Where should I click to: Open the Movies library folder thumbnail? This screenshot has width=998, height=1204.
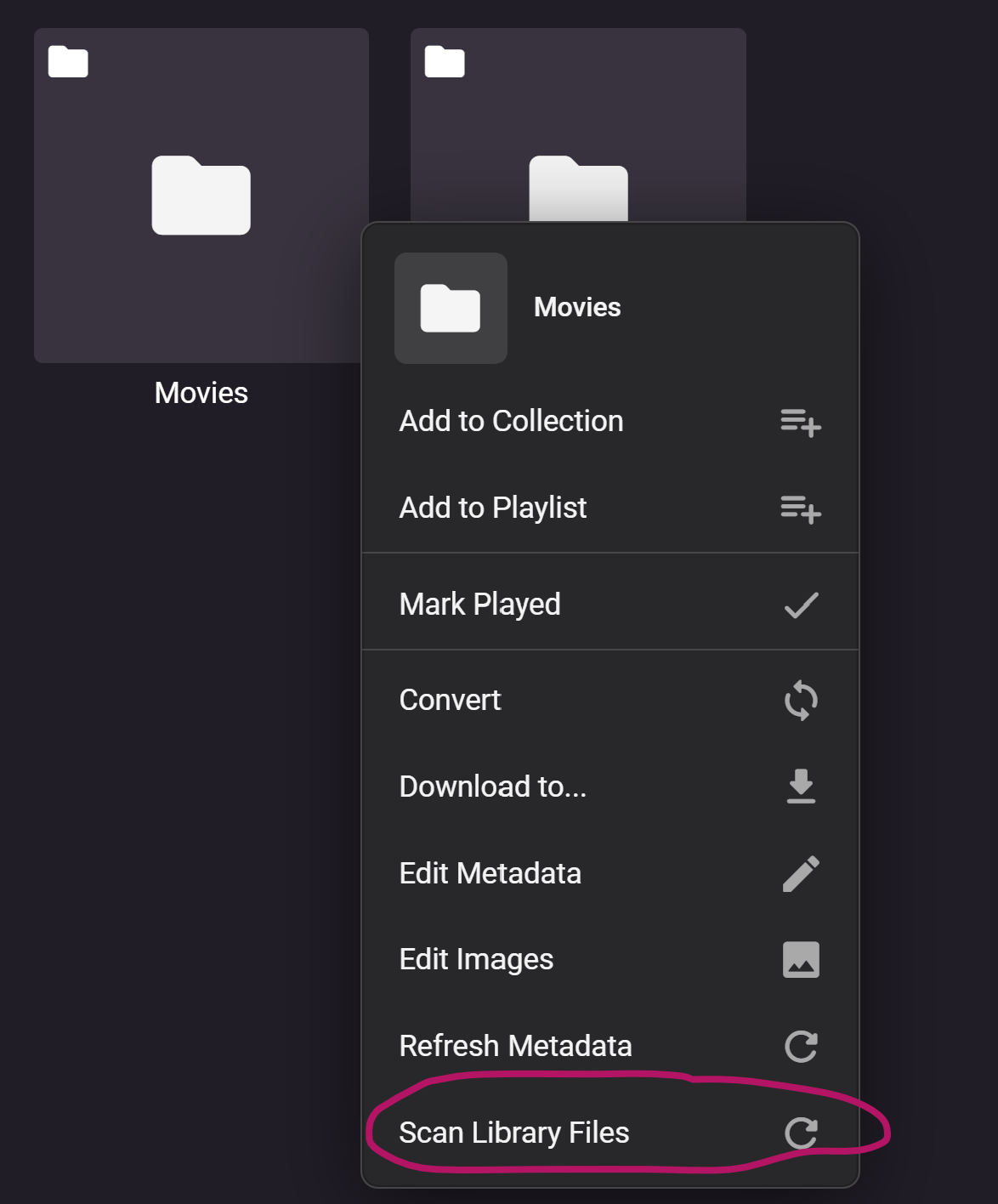pyautogui.click(x=201, y=196)
